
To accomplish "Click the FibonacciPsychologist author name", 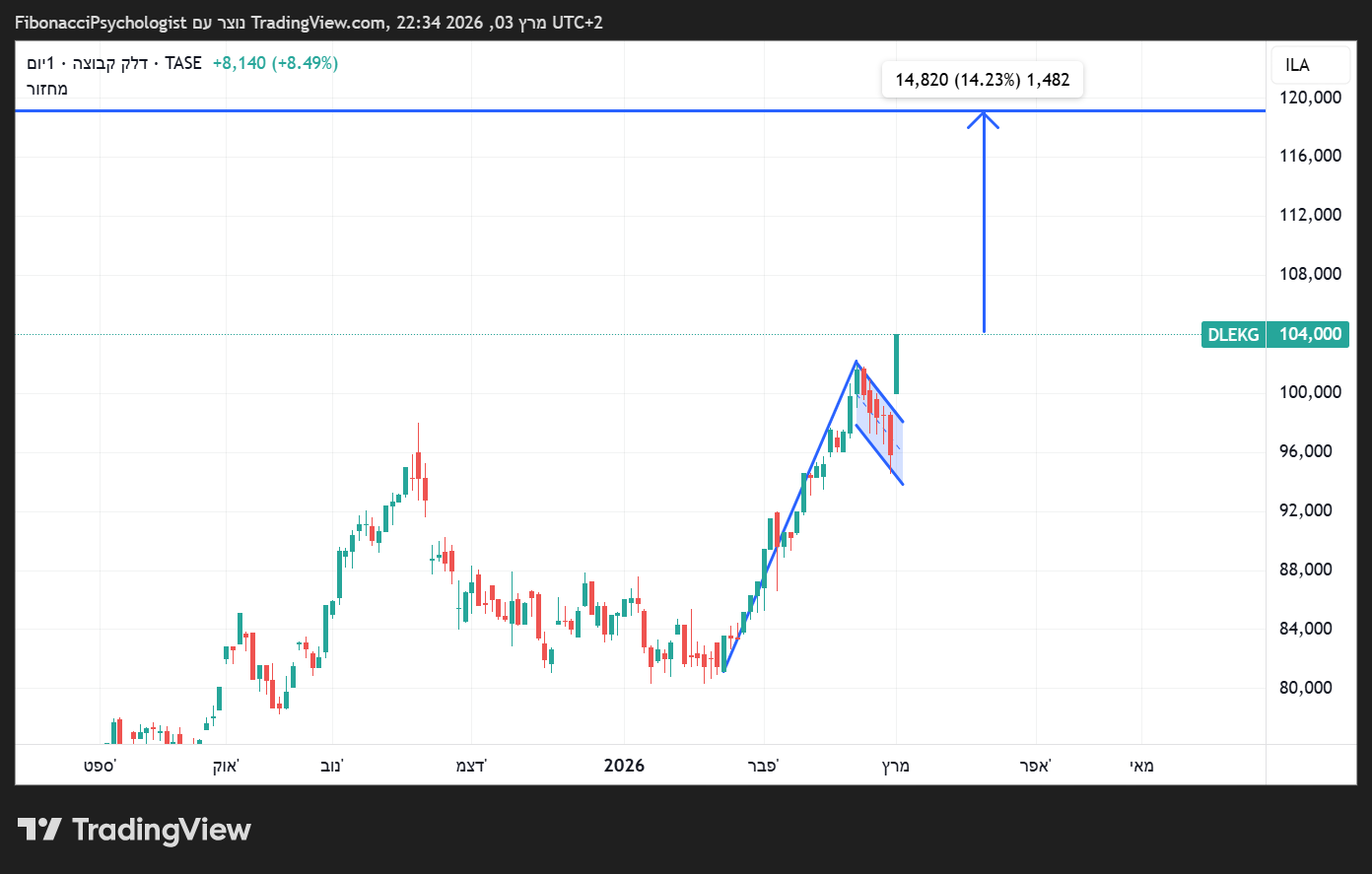I will pyautogui.click(x=101, y=22).
